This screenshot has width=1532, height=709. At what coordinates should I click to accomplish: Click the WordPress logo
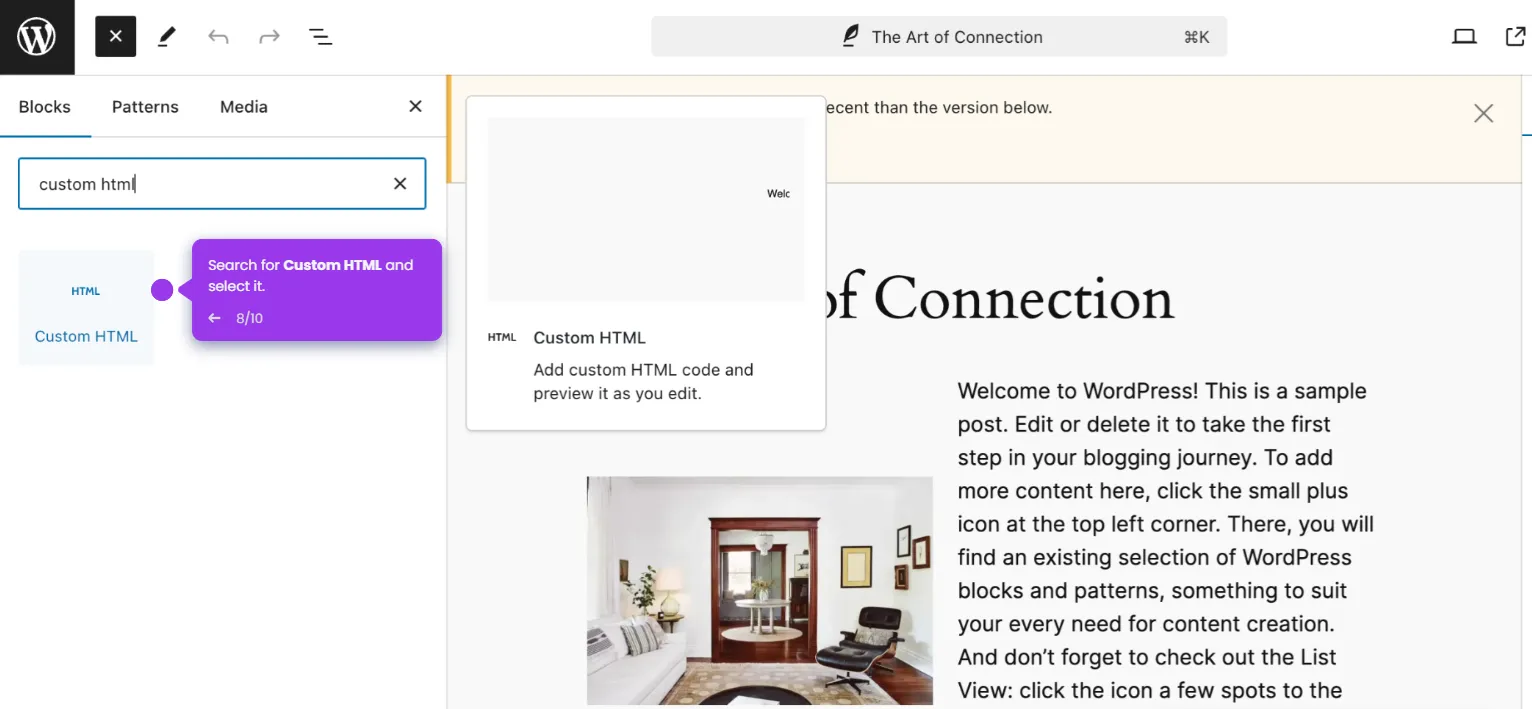click(x=37, y=37)
